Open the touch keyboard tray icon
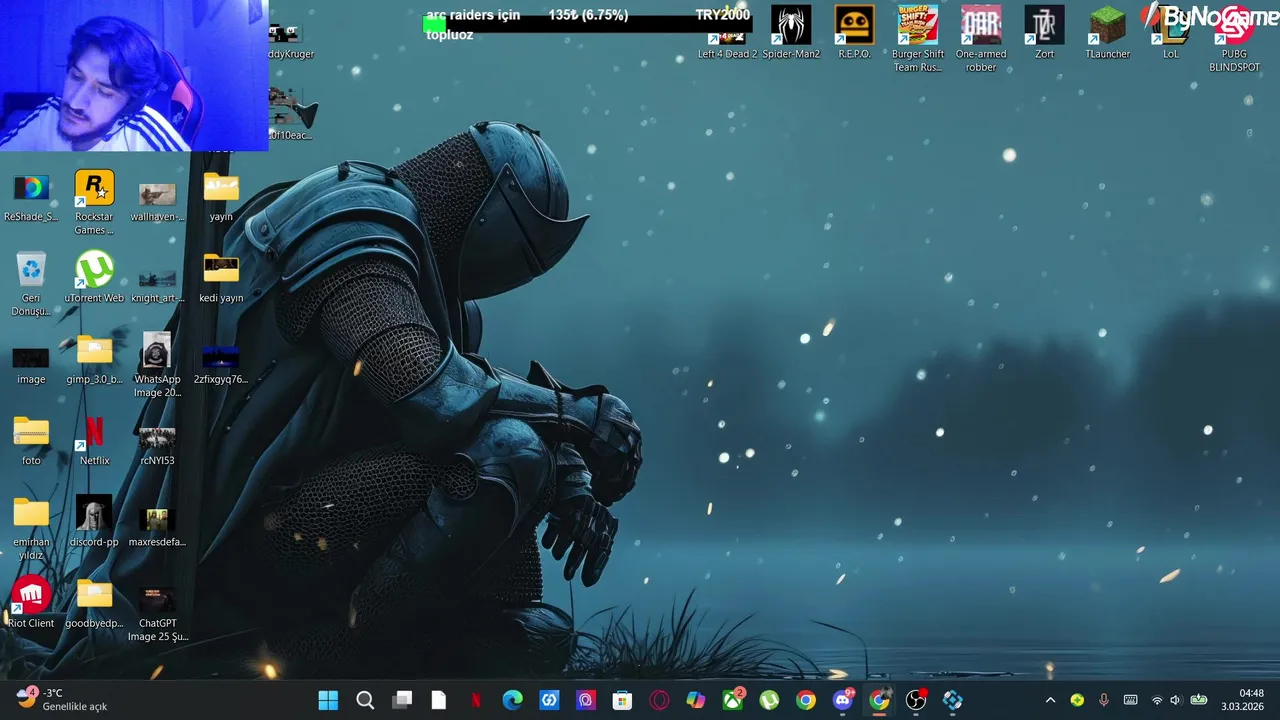The width and height of the screenshot is (1280, 720). point(1130,700)
